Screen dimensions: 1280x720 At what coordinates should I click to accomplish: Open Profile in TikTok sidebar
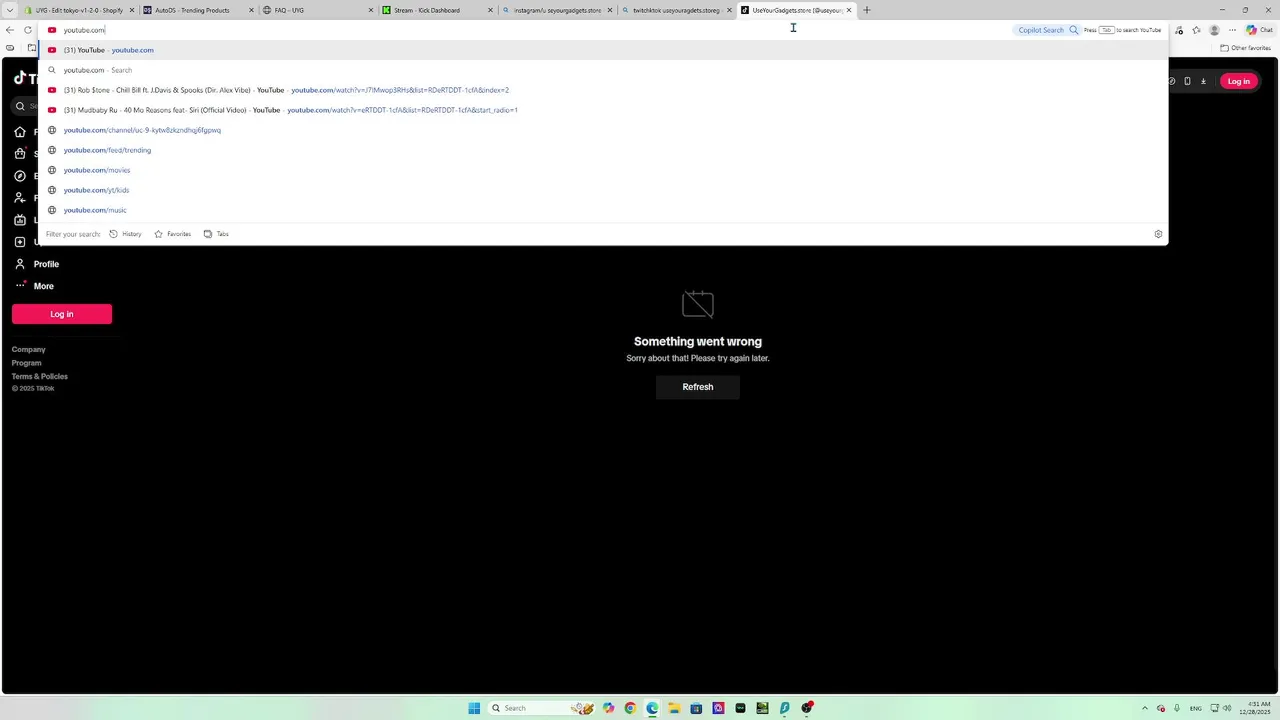[36, 264]
